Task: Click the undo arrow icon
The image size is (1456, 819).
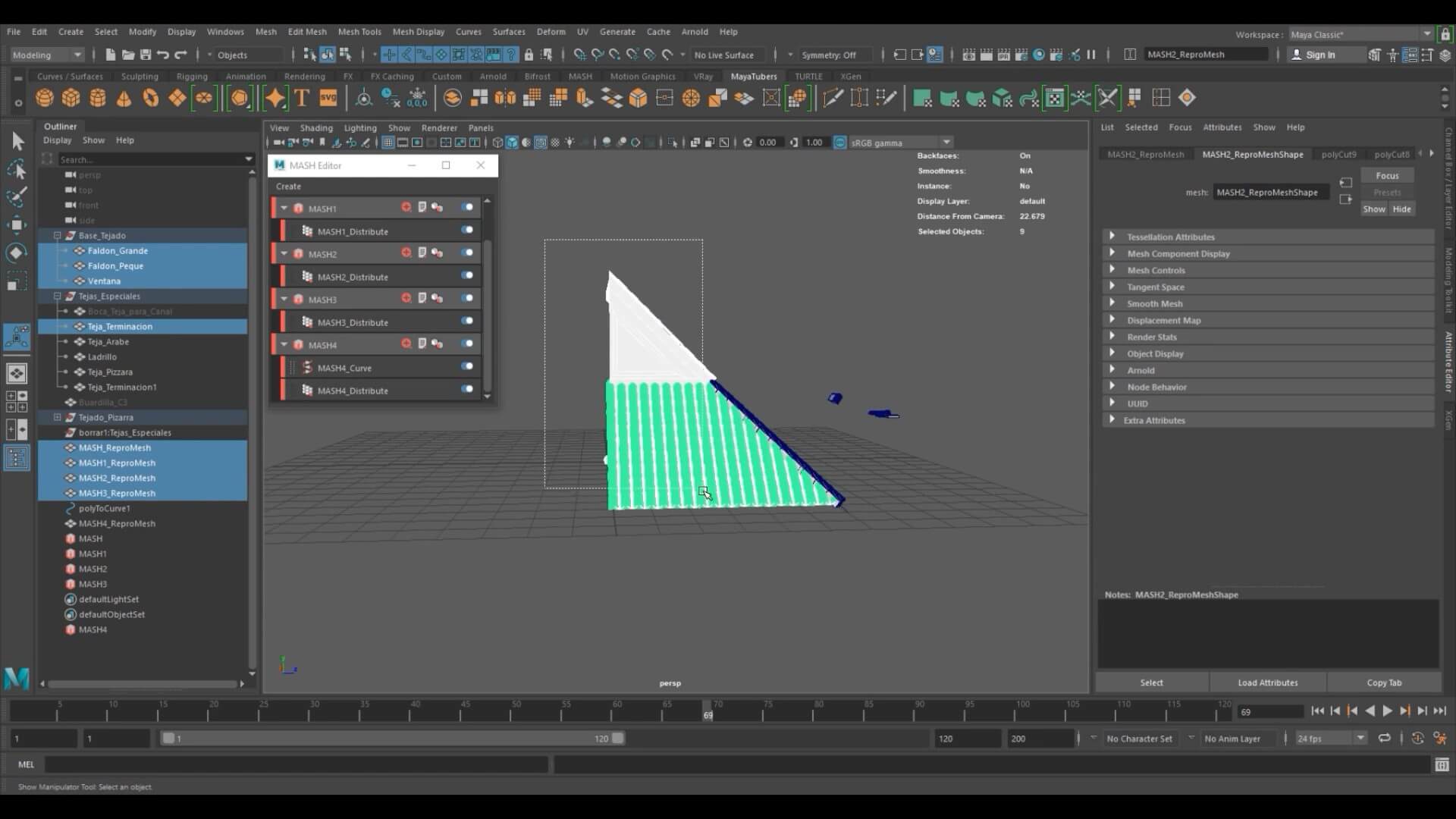Action: (162, 55)
